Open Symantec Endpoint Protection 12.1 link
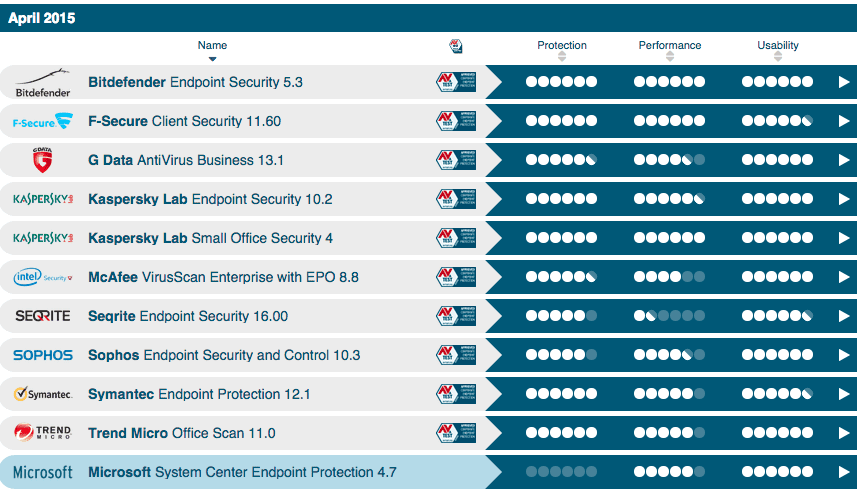This screenshot has width=865, height=494. click(199, 394)
